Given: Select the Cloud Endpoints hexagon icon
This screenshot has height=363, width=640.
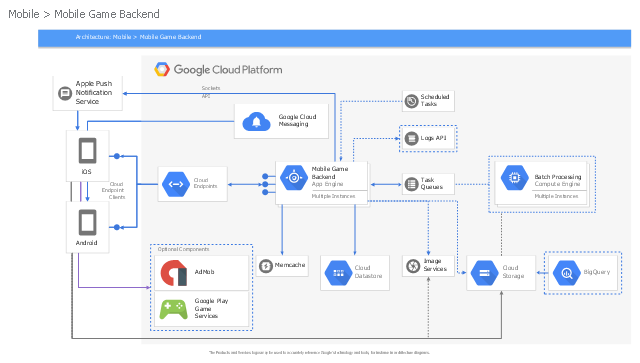Looking at the screenshot, I should pos(176,184).
